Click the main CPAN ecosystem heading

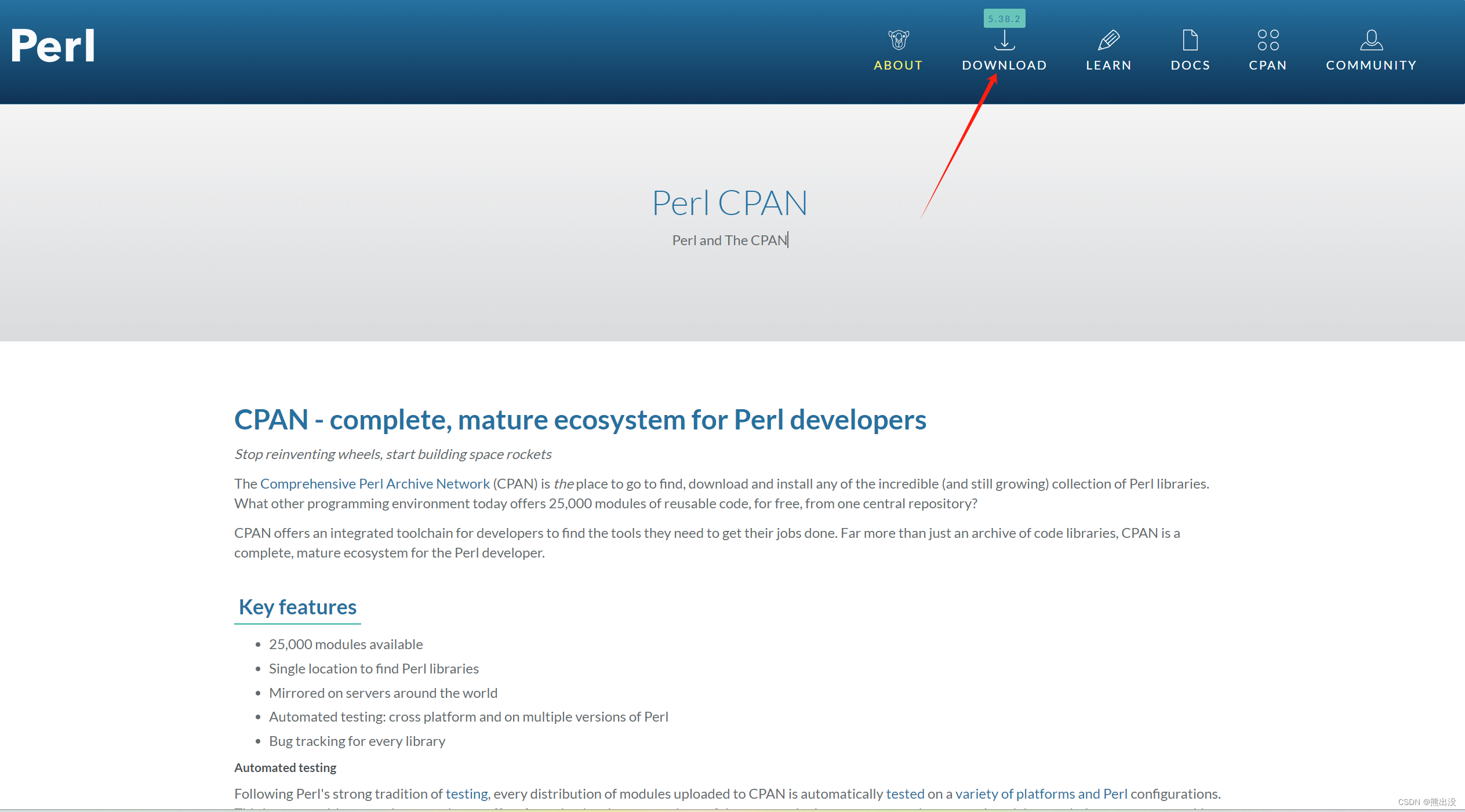pyautogui.click(x=580, y=420)
